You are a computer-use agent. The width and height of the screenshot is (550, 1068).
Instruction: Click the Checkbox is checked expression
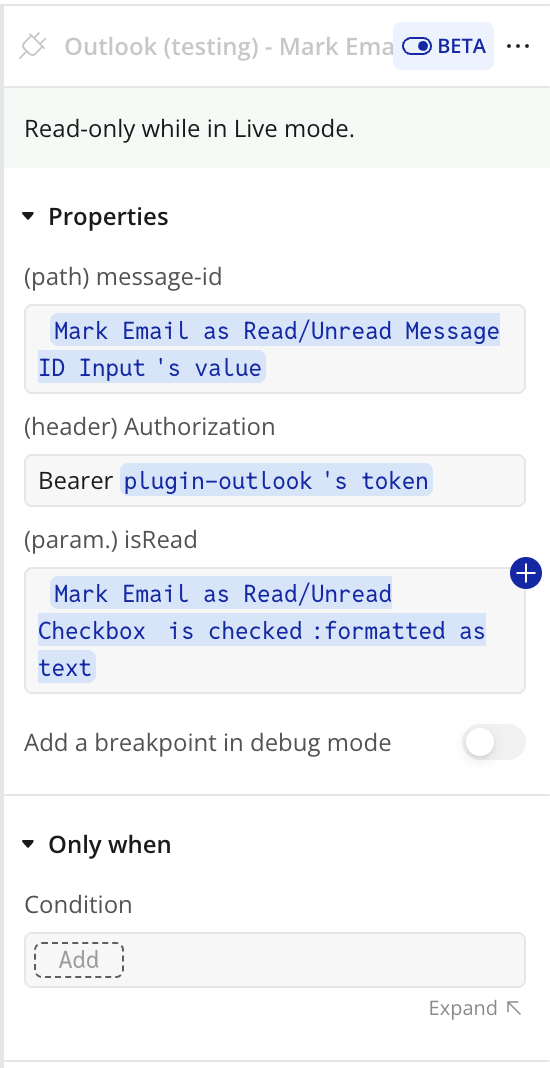[262, 630]
